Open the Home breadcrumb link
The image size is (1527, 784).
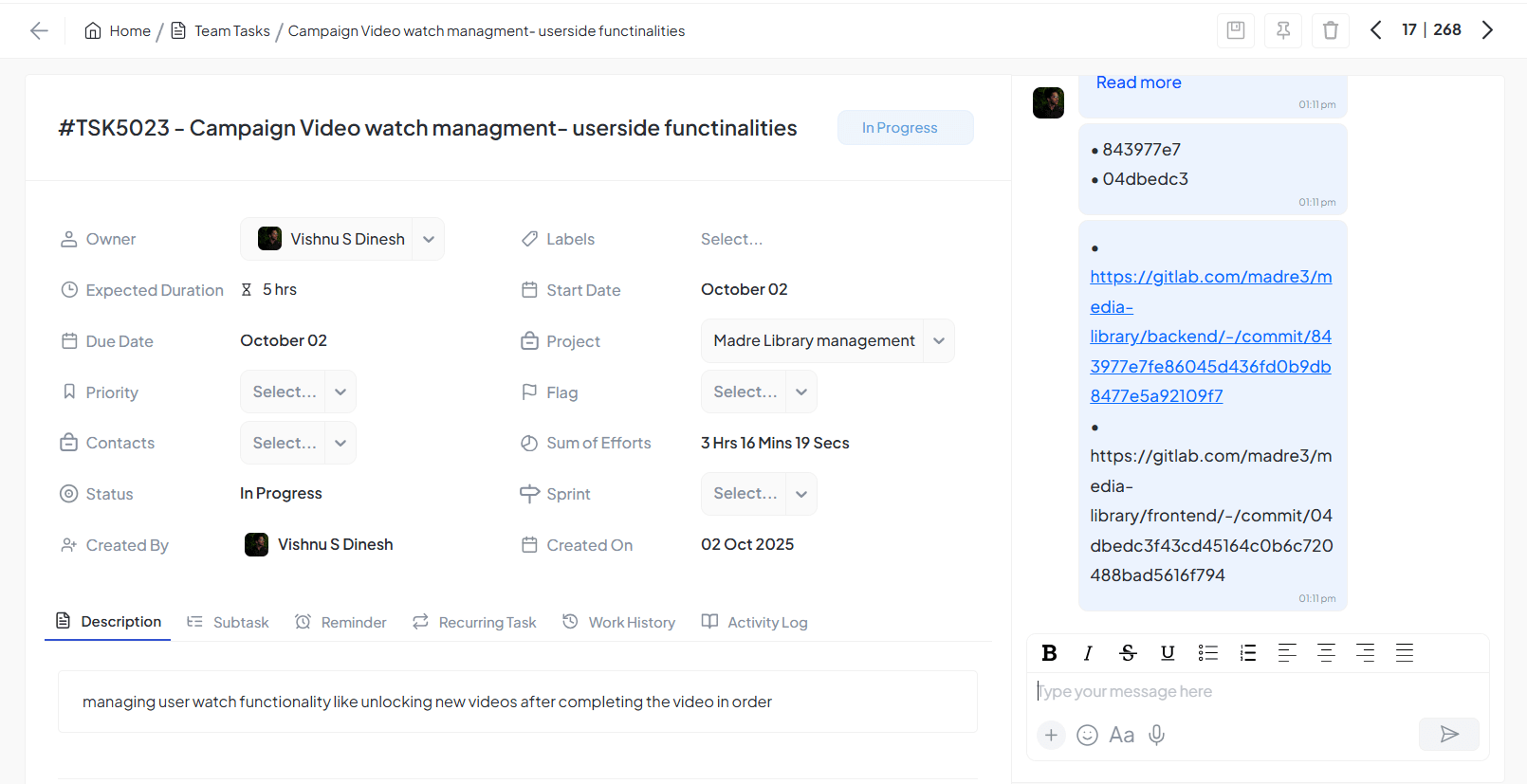118,30
